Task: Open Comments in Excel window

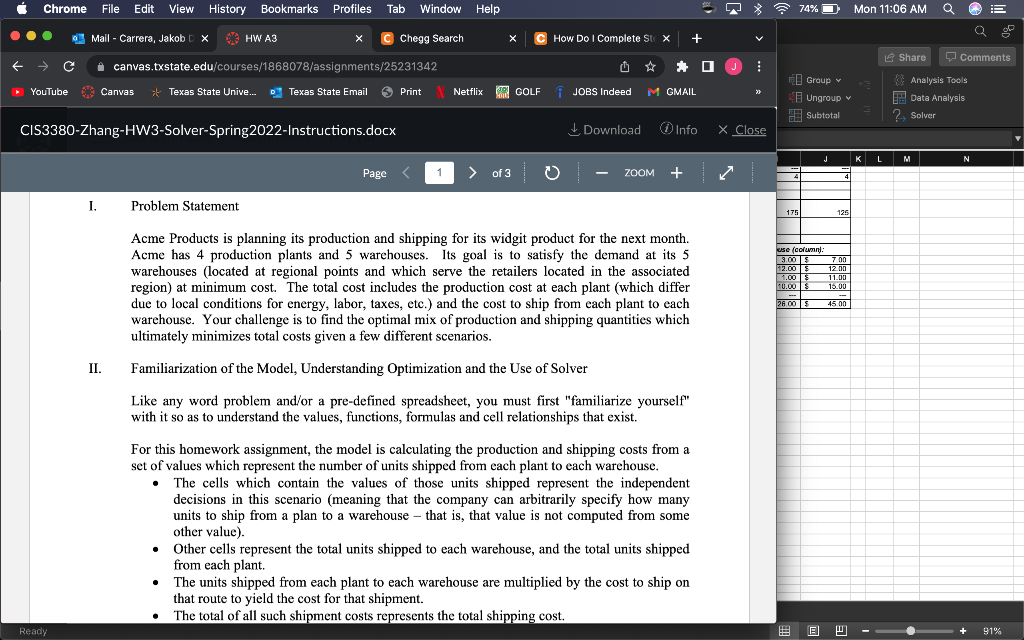Action: (978, 57)
